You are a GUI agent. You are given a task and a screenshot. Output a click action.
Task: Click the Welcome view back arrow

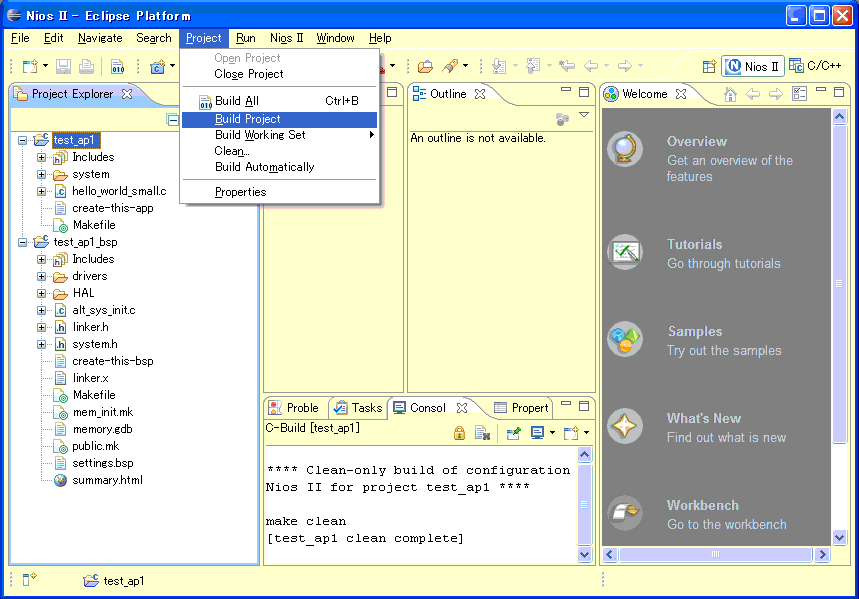(x=753, y=94)
